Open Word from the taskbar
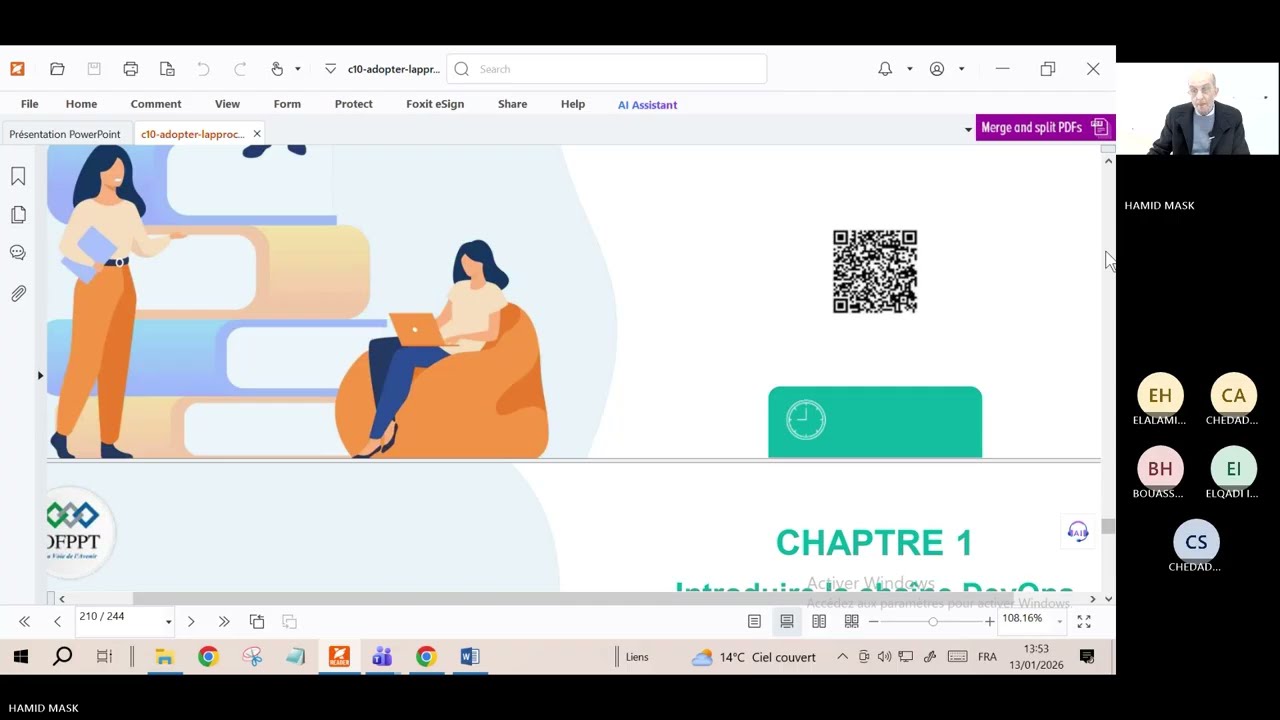The width and height of the screenshot is (1280, 720). pyautogui.click(x=470, y=657)
